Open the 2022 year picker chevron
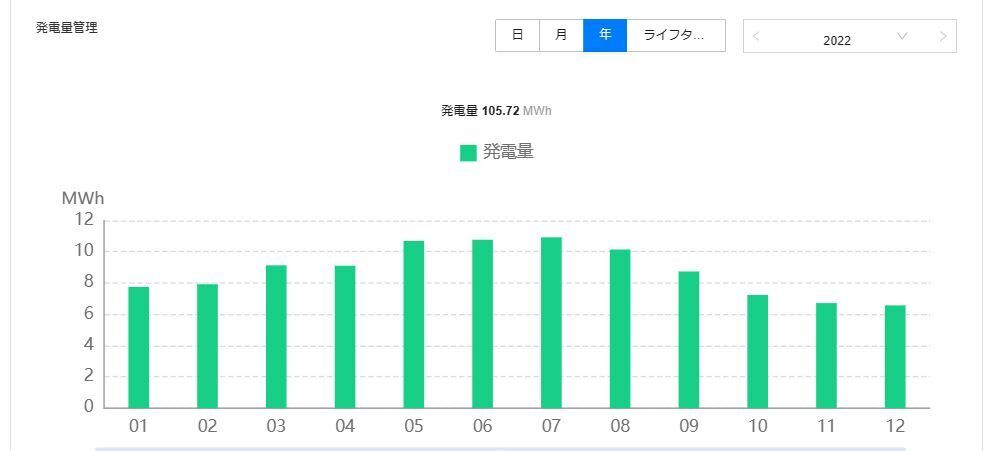987x451 pixels. point(902,36)
